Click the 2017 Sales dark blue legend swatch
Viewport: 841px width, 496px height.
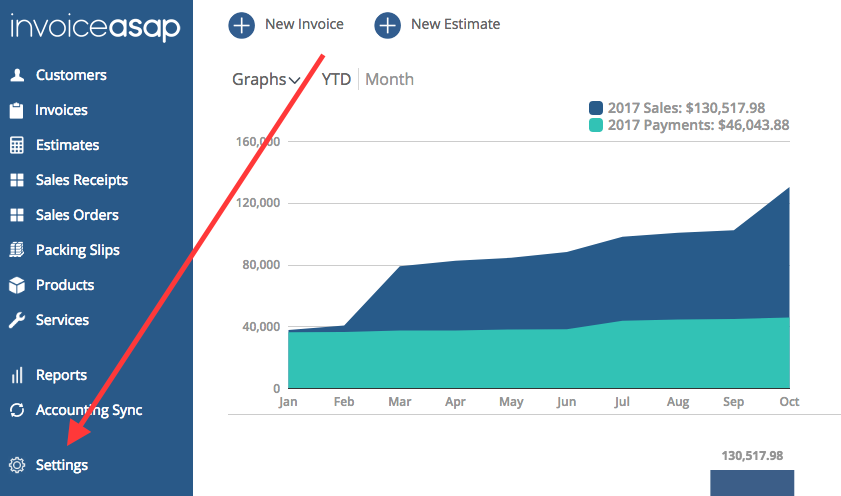pos(596,108)
